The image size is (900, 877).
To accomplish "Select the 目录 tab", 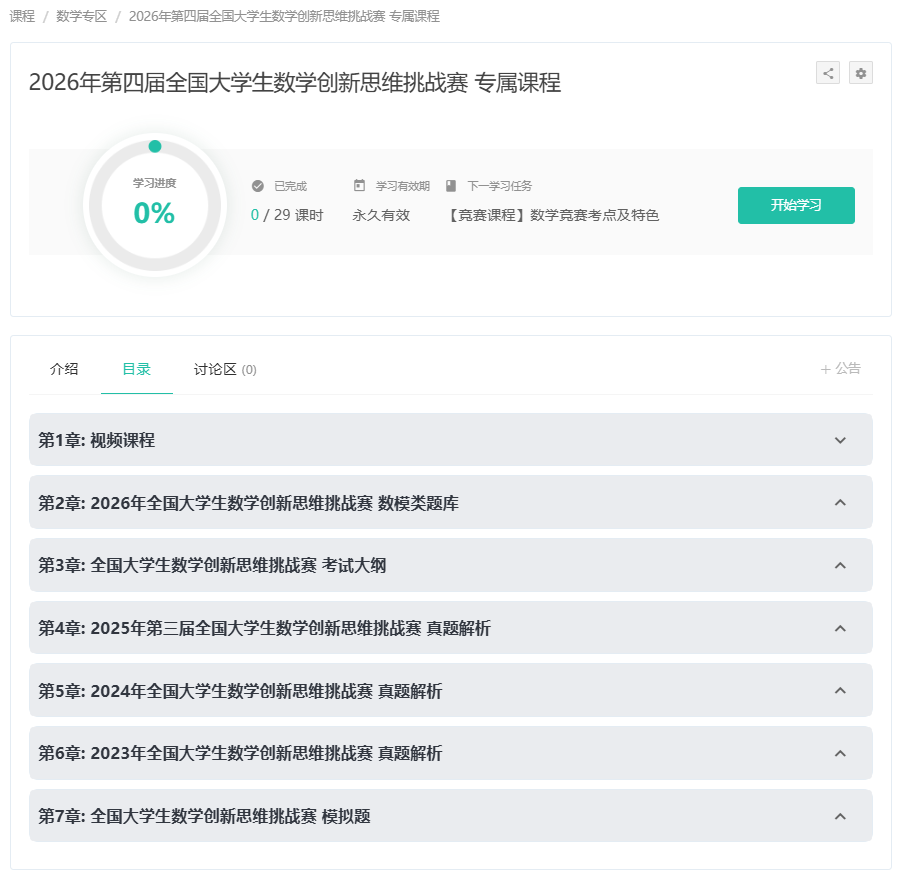I will pos(136,369).
